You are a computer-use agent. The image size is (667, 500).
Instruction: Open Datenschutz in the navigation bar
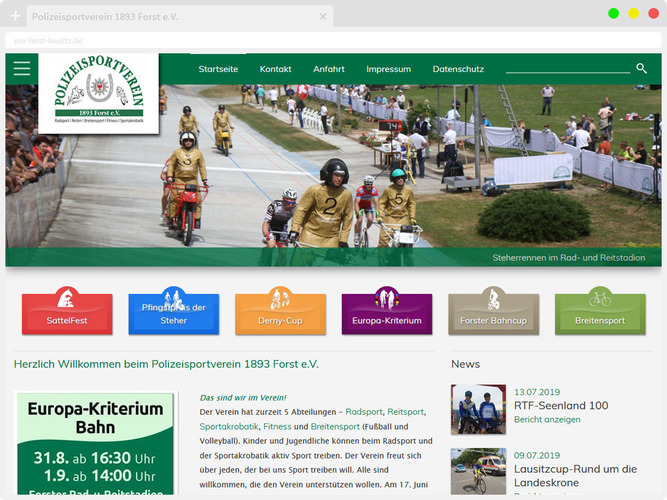point(458,69)
